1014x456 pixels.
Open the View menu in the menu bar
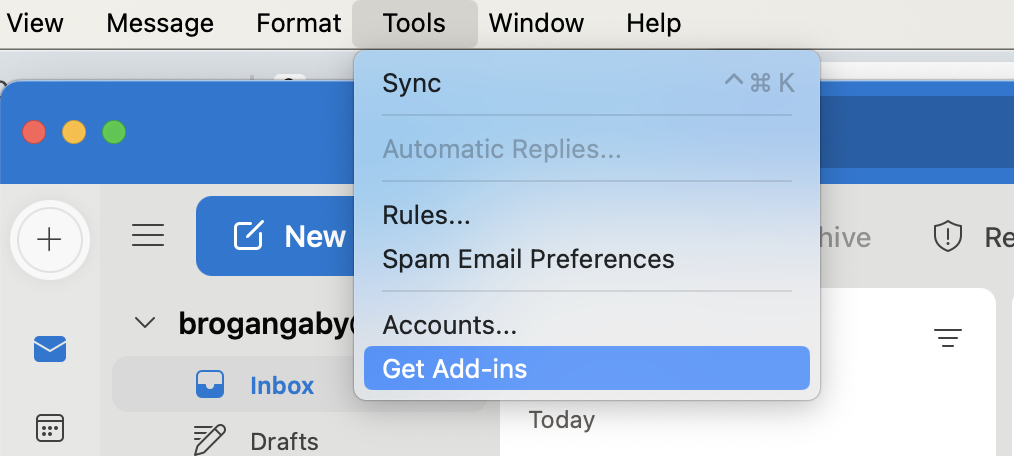(35, 23)
